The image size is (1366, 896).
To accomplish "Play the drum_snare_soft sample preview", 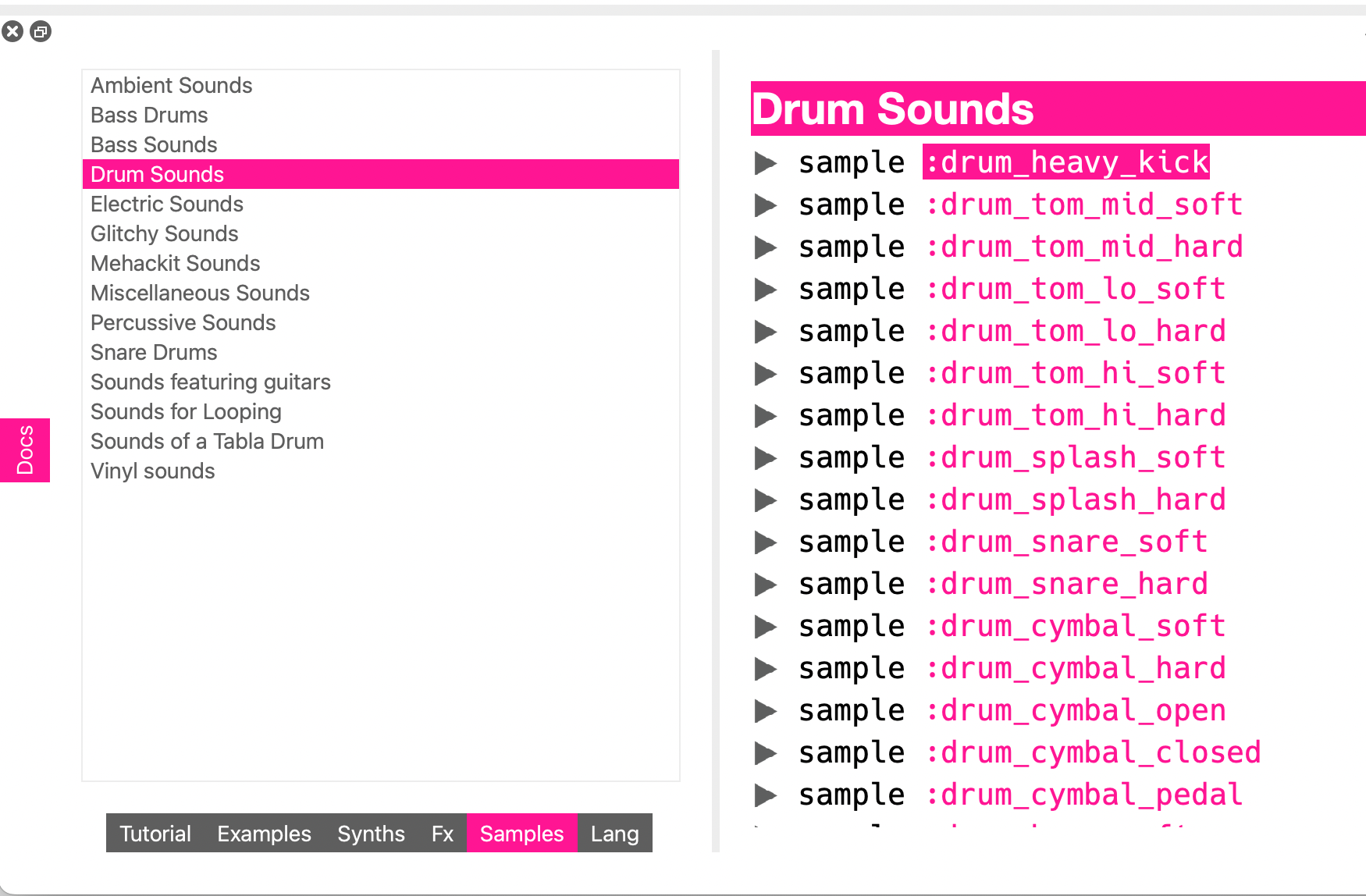I will (766, 542).
